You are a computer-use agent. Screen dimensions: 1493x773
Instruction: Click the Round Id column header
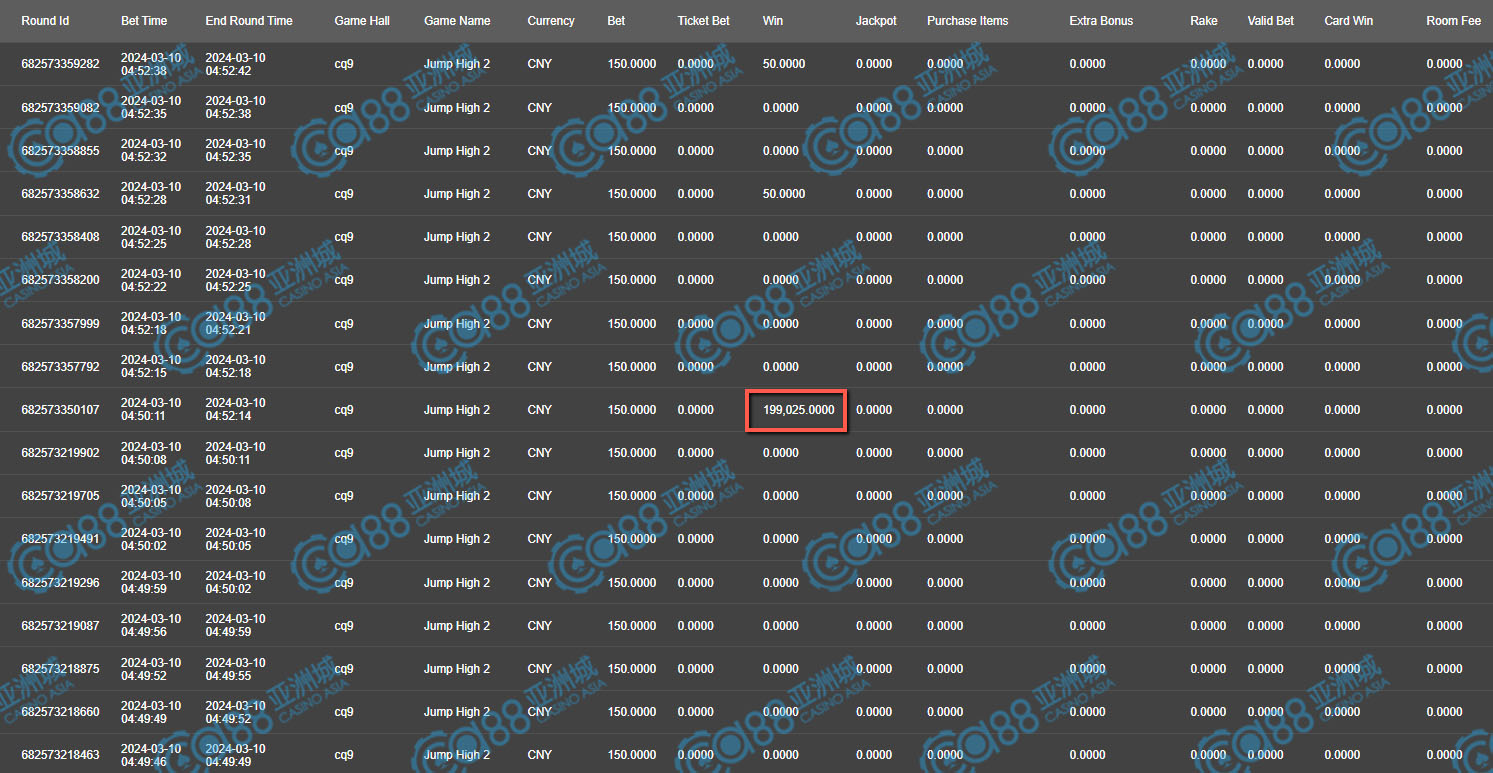pyautogui.click(x=45, y=21)
